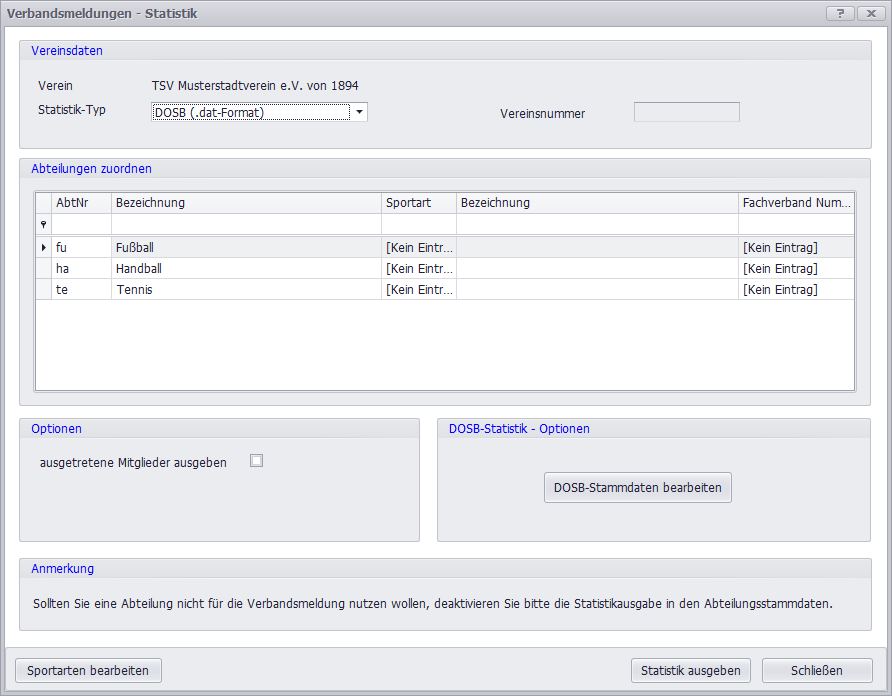Image resolution: width=892 pixels, height=696 pixels.
Task: Click Fachverband cell for Tennis row
Action: pos(796,290)
